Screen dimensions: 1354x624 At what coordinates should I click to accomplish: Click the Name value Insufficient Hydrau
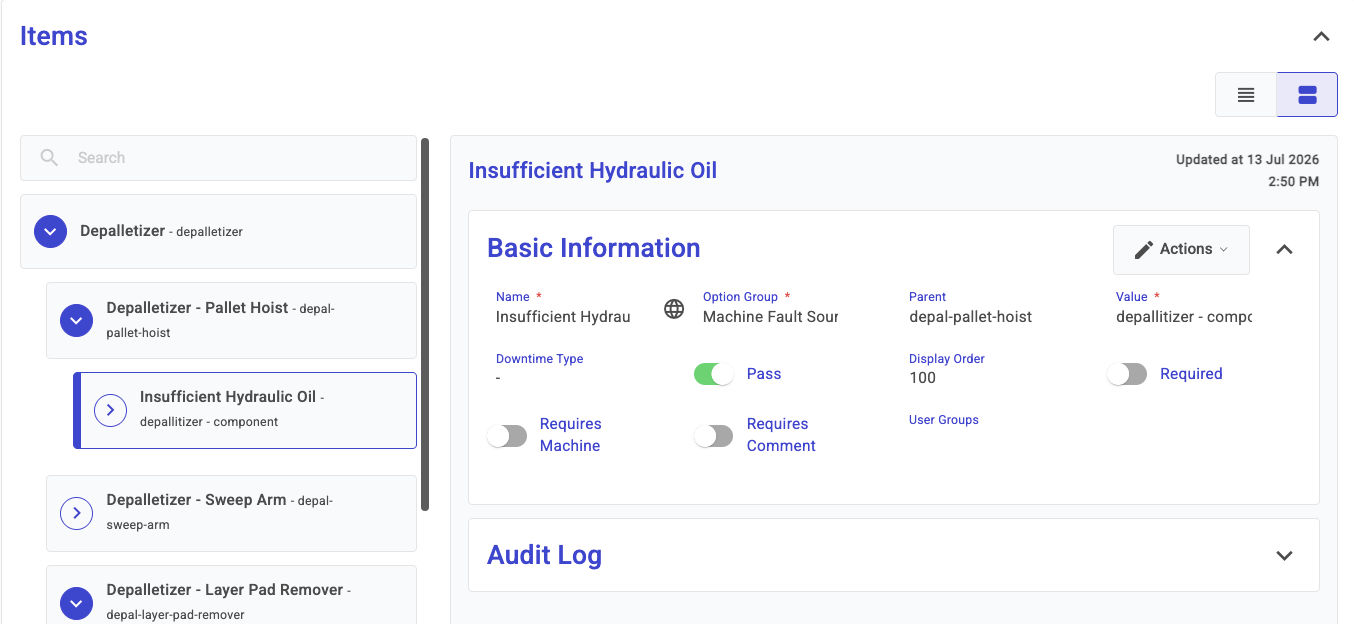point(563,317)
